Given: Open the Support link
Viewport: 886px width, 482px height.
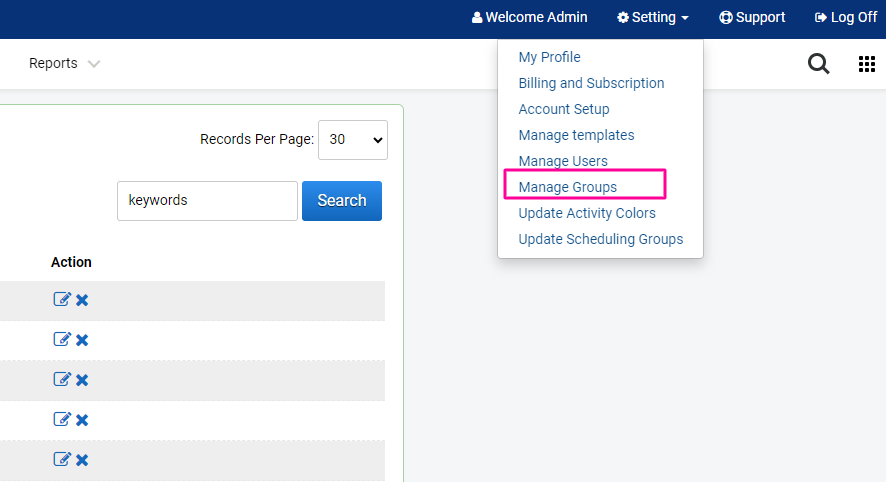Looking at the screenshot, I should click(x=752, y=17).
